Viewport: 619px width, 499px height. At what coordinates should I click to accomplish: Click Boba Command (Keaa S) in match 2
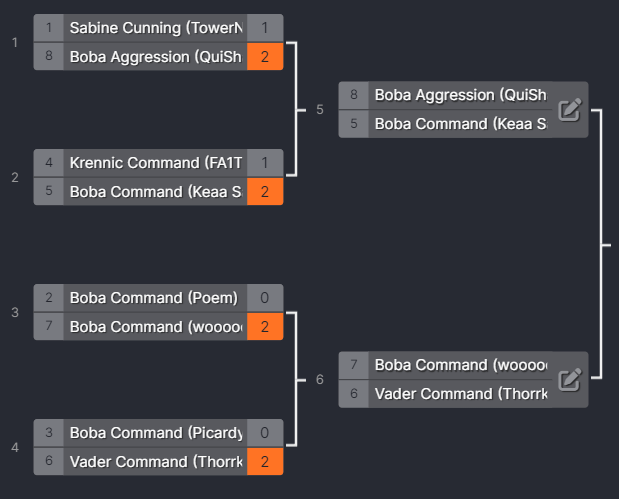click(x=155, y=192)
